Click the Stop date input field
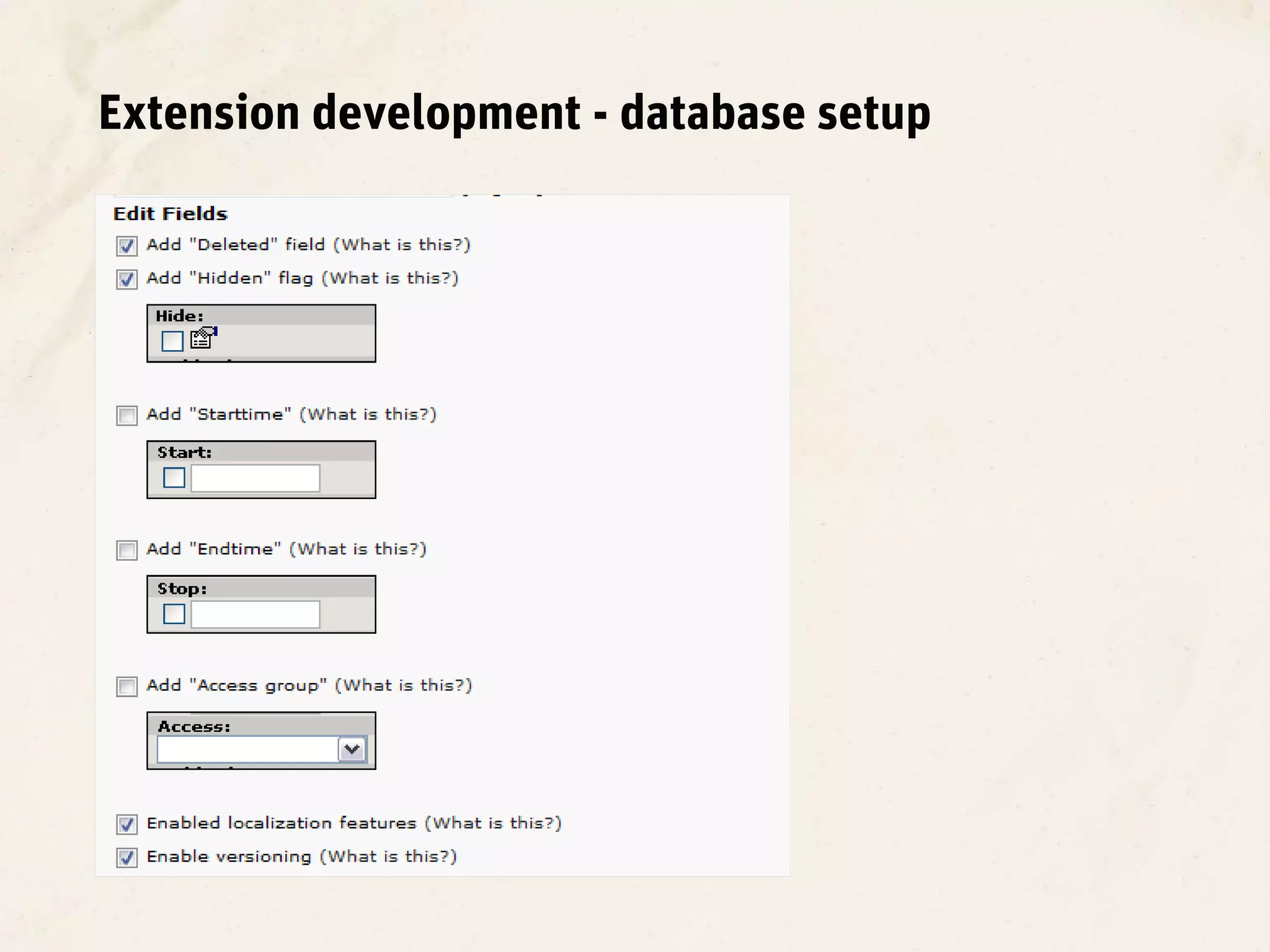Image resolution: width=1270 pixels, height=952 pixels. 255,614
